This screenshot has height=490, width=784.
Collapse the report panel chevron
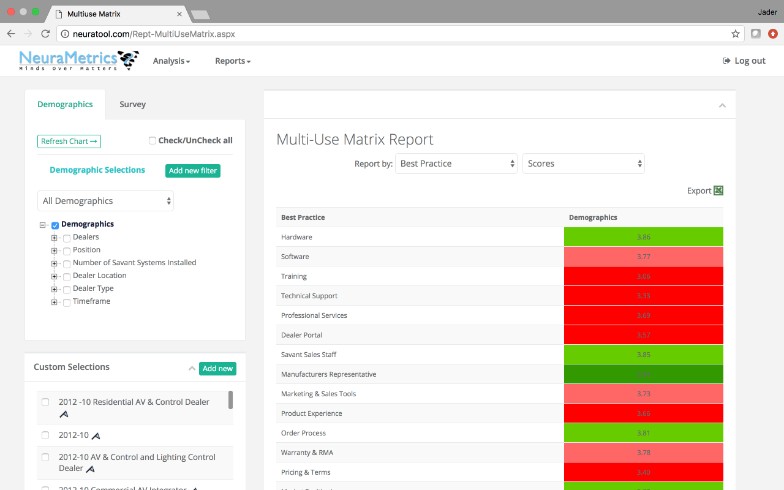click(x=722, y=106)
